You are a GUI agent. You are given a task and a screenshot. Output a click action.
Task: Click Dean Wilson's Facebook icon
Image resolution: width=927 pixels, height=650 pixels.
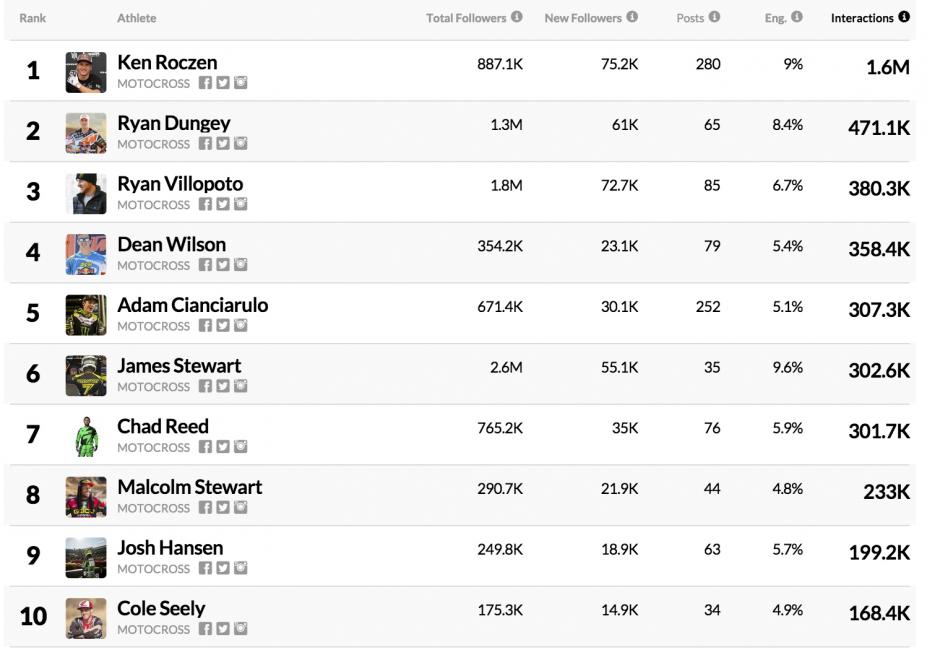(x=205, y=265)
